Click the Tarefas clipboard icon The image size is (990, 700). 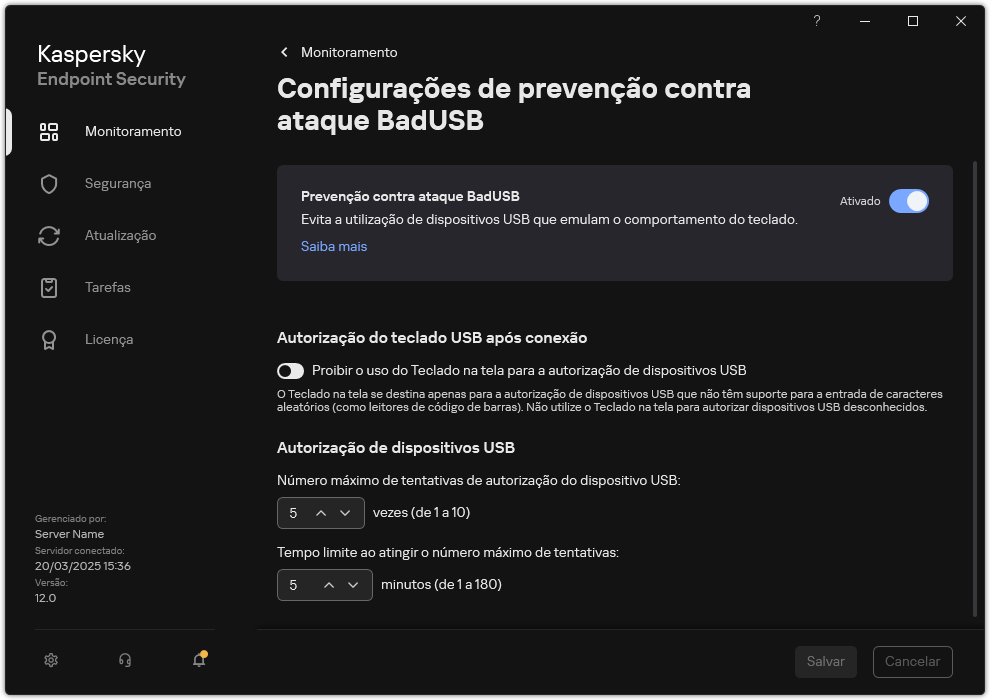point(49,287)
